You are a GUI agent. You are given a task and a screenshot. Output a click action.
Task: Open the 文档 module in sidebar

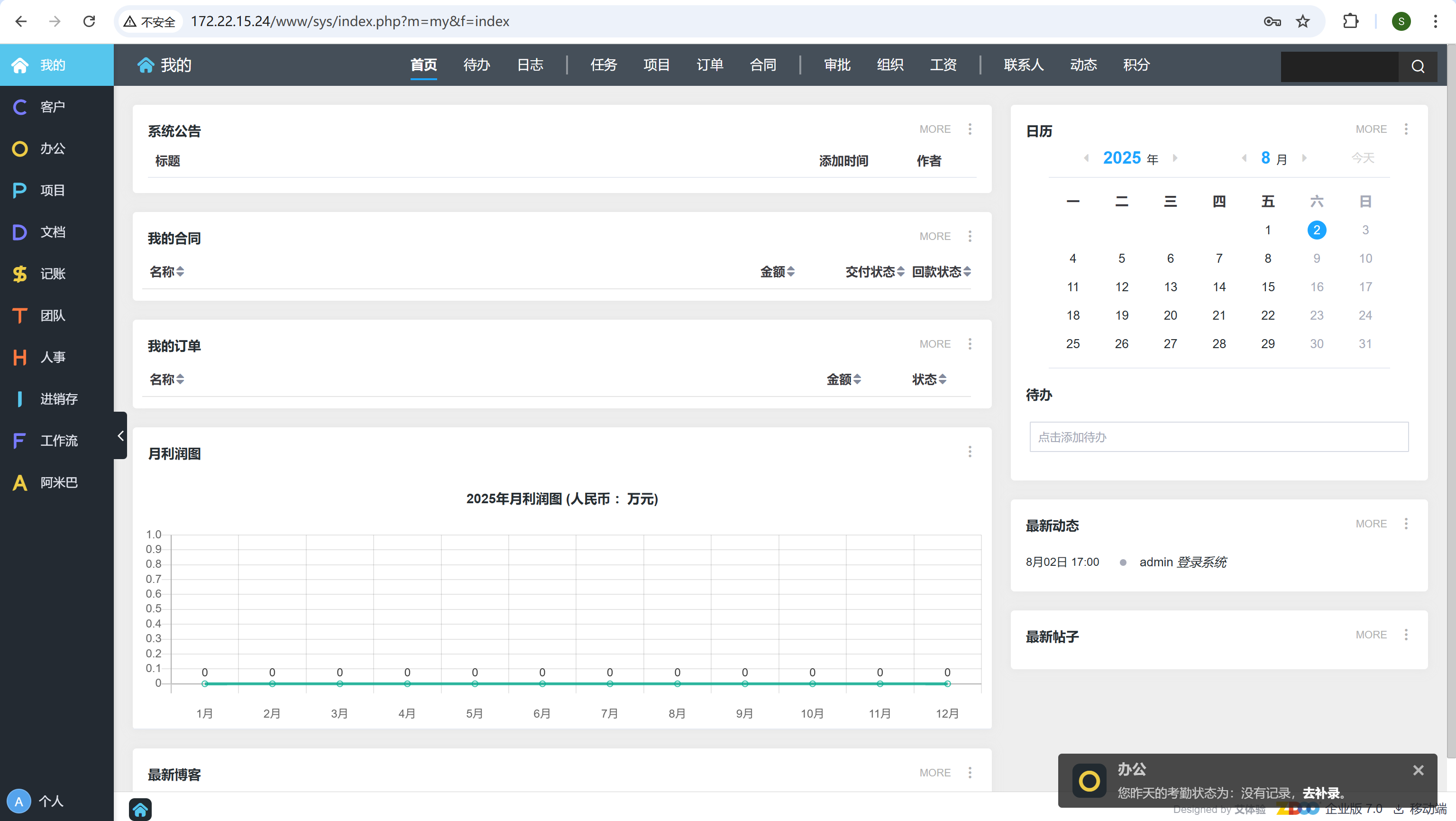coord(56,232)
